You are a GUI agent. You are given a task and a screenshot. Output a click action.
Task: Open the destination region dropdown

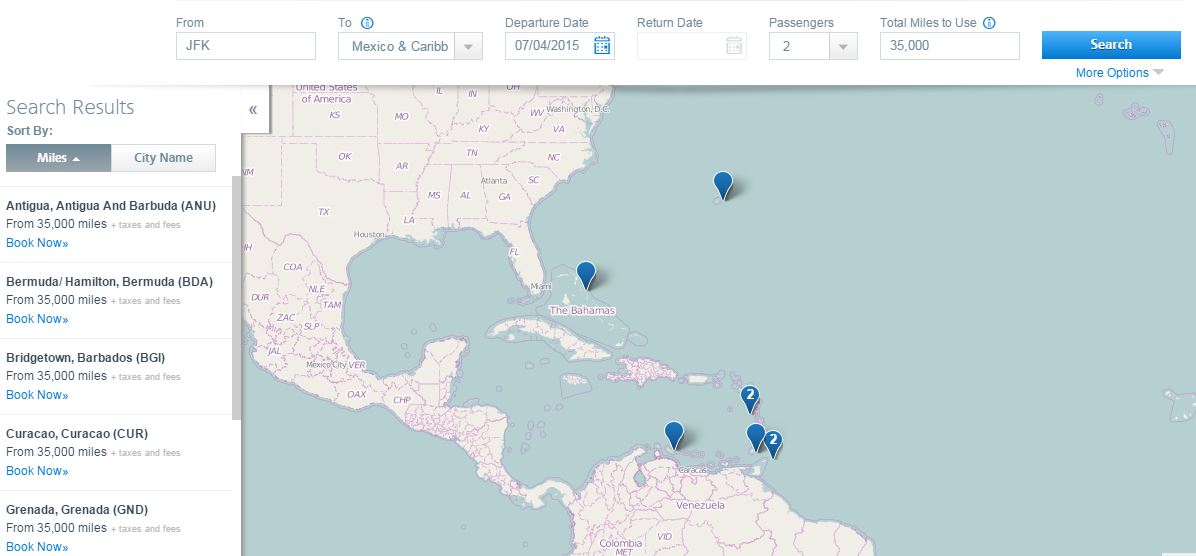[468, 46]
